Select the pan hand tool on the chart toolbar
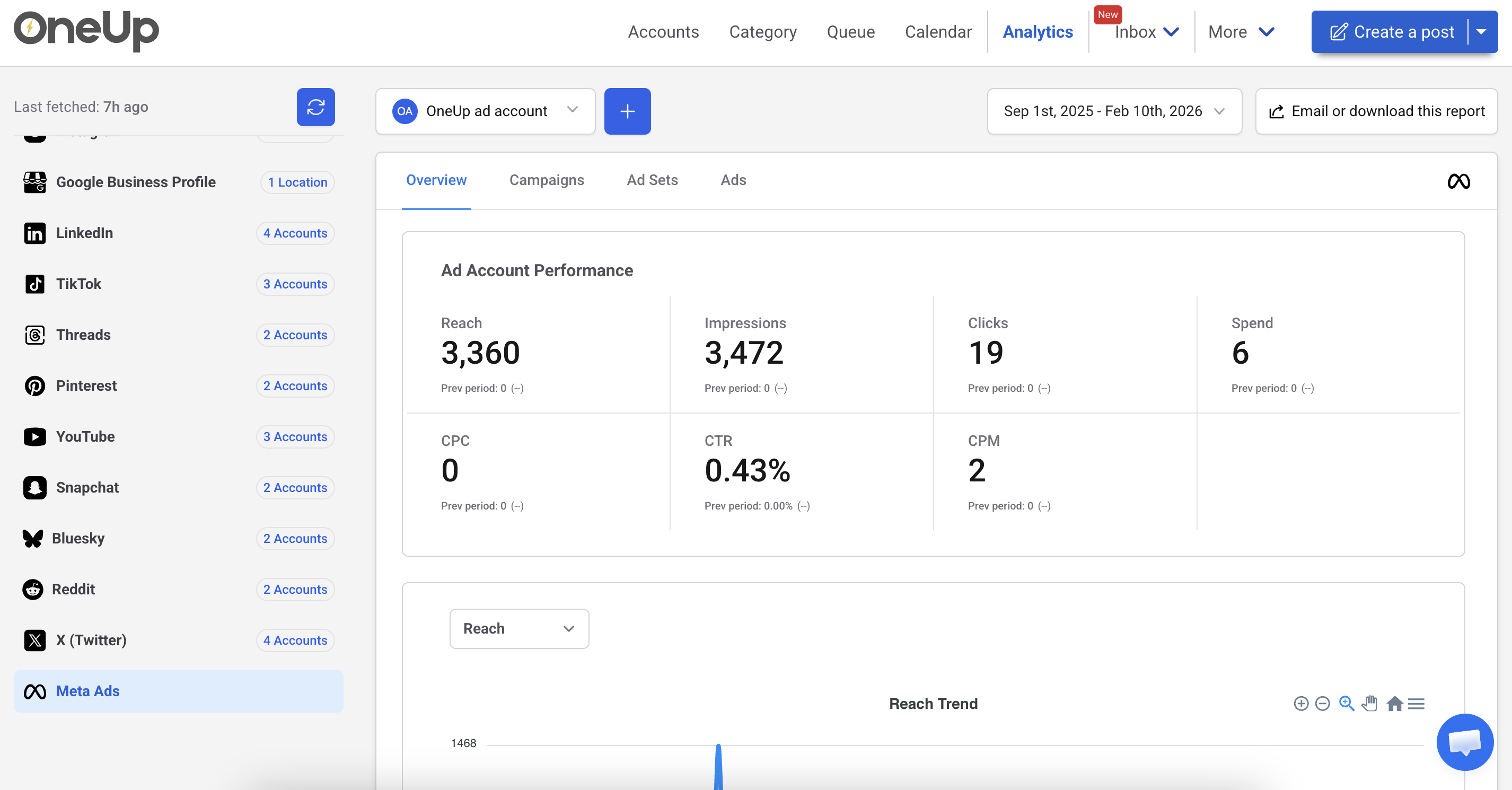 click(x=1370, y=704)
